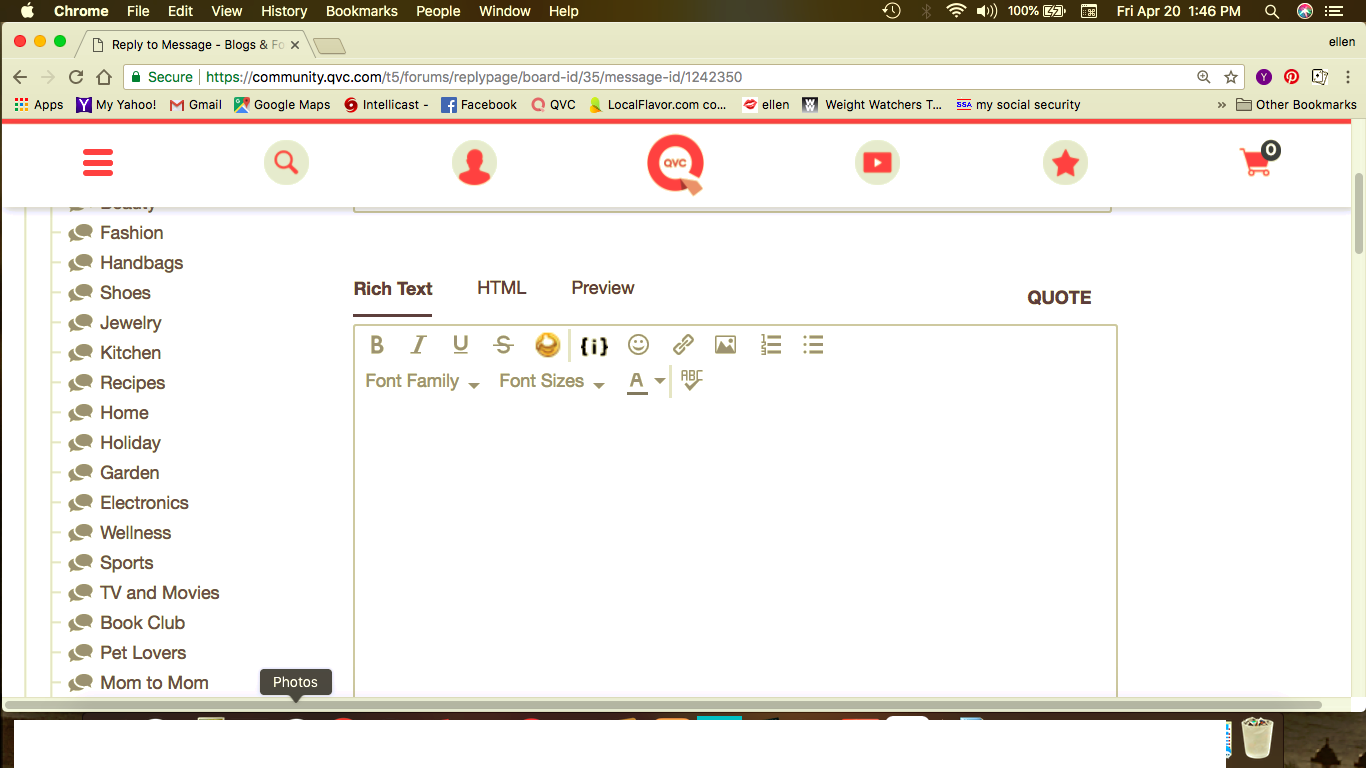Click the QVC logo in the header
Viewport: 1366px width, 768px height.
tap(675, 163)
